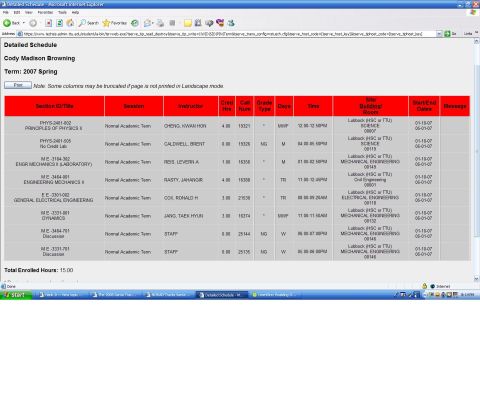
Task: Click instructor CHENG, KWAN HON cell
Action: pos(191,126)
